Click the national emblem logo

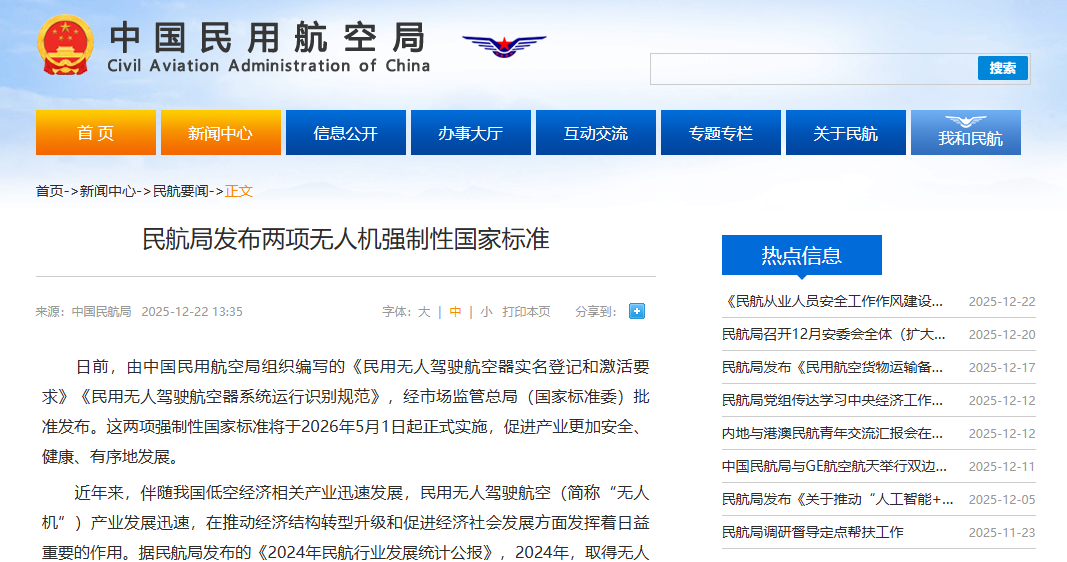65,45
